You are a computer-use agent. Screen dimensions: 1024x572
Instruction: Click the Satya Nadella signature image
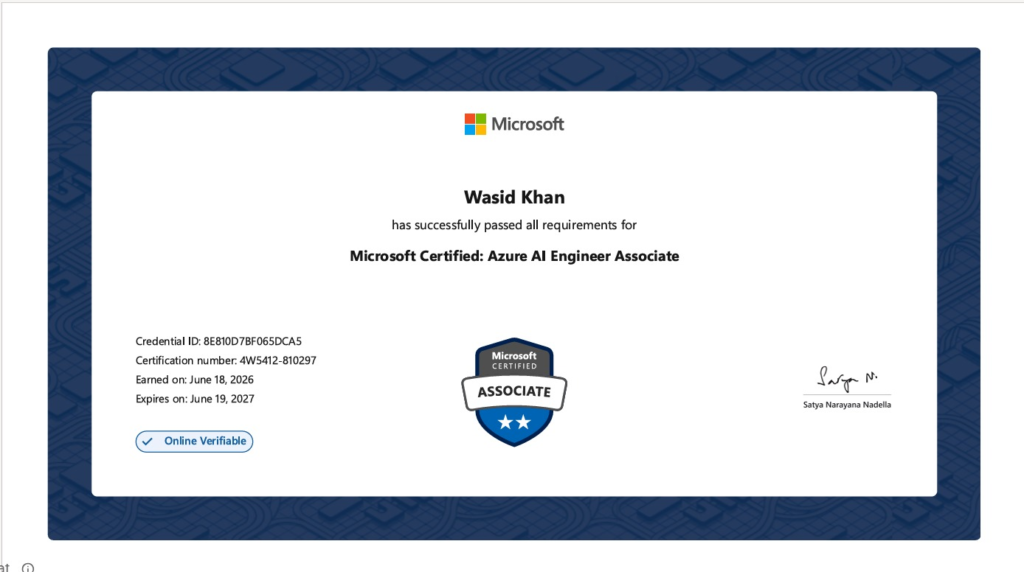(847, 378)
